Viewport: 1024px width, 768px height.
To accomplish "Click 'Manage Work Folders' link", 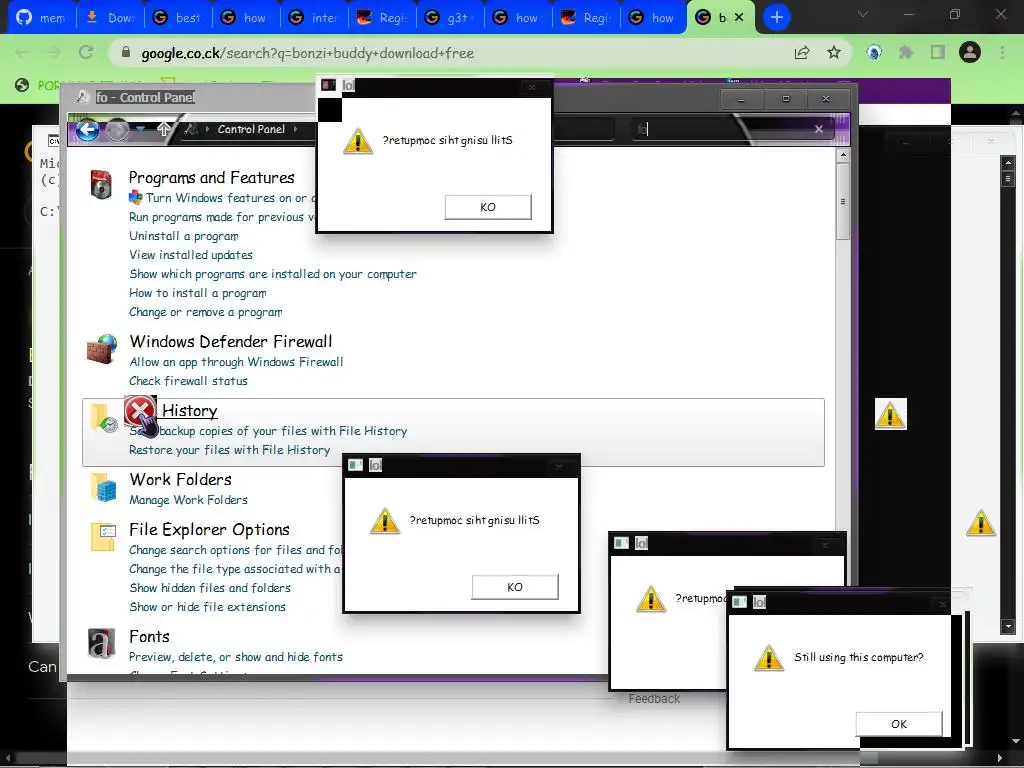I will tap(189, 500).
